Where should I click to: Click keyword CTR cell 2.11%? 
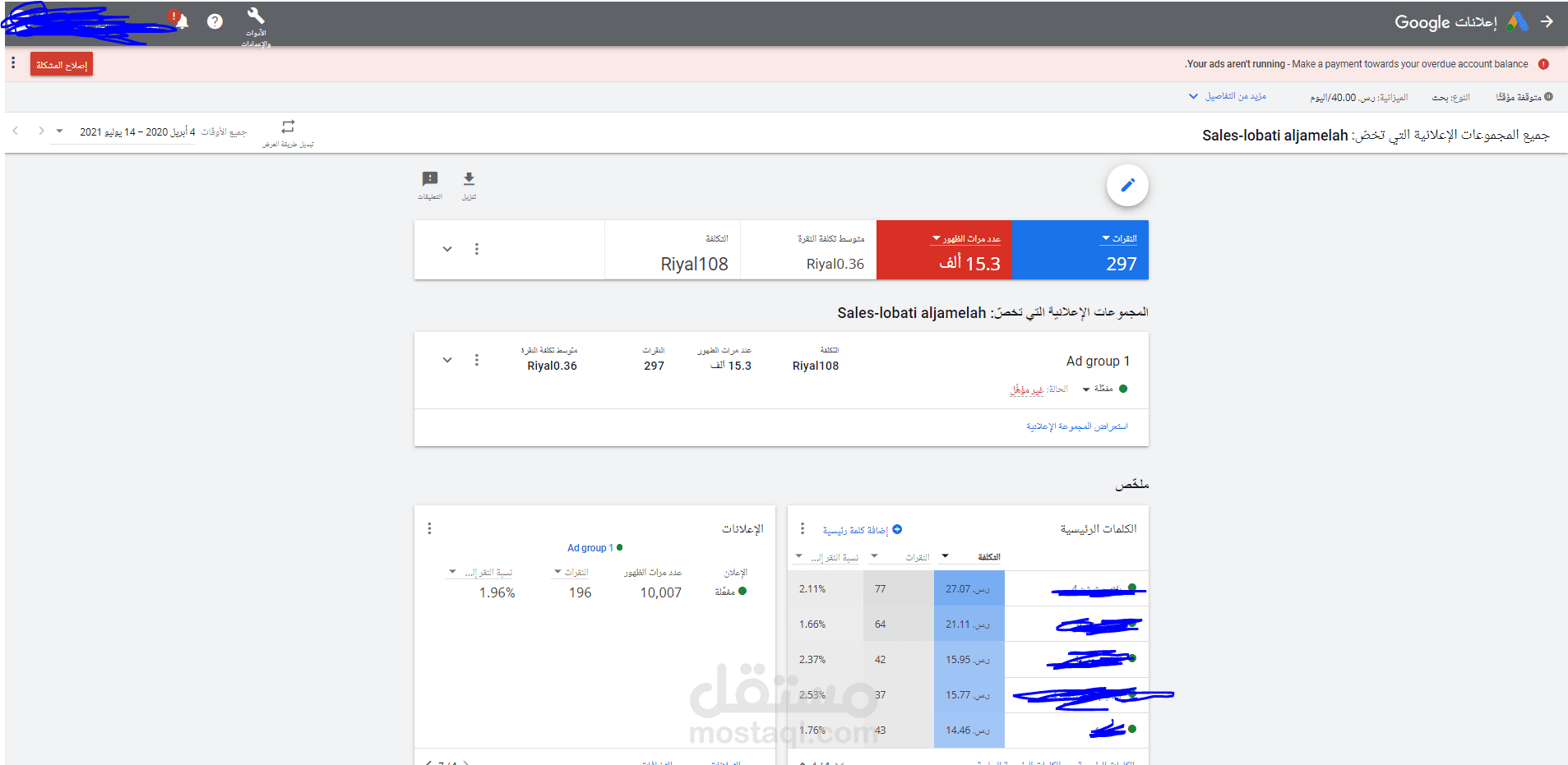point(826,589)
